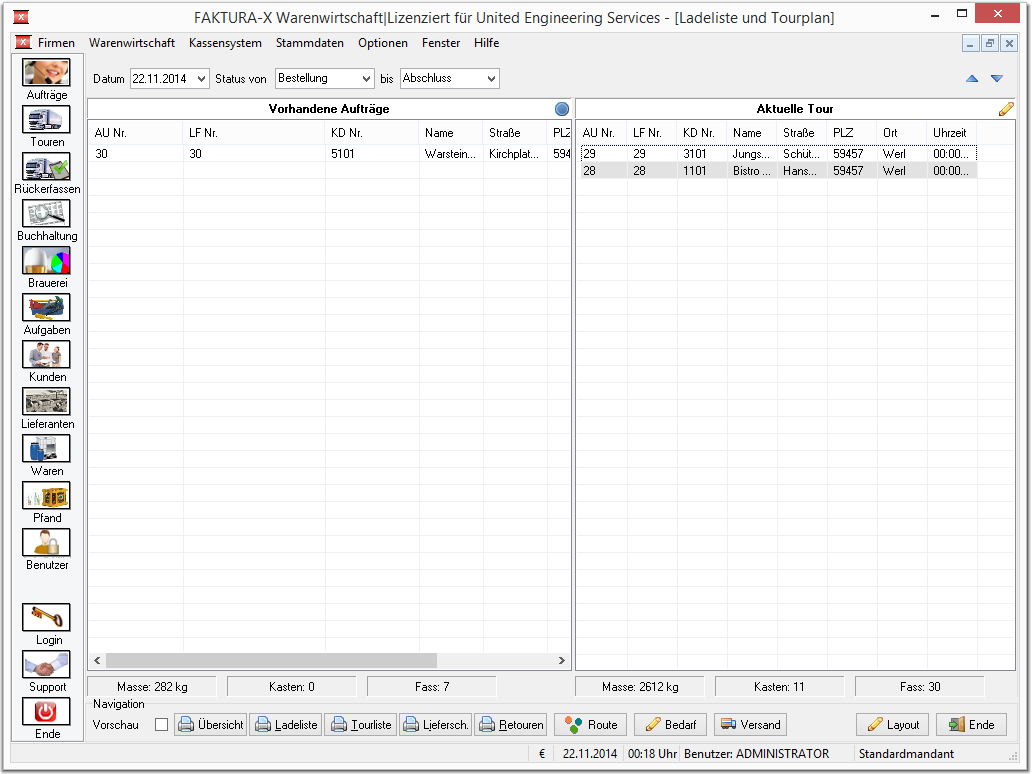
Task: Open the Stammdaten menu
Action: [309, 43]
